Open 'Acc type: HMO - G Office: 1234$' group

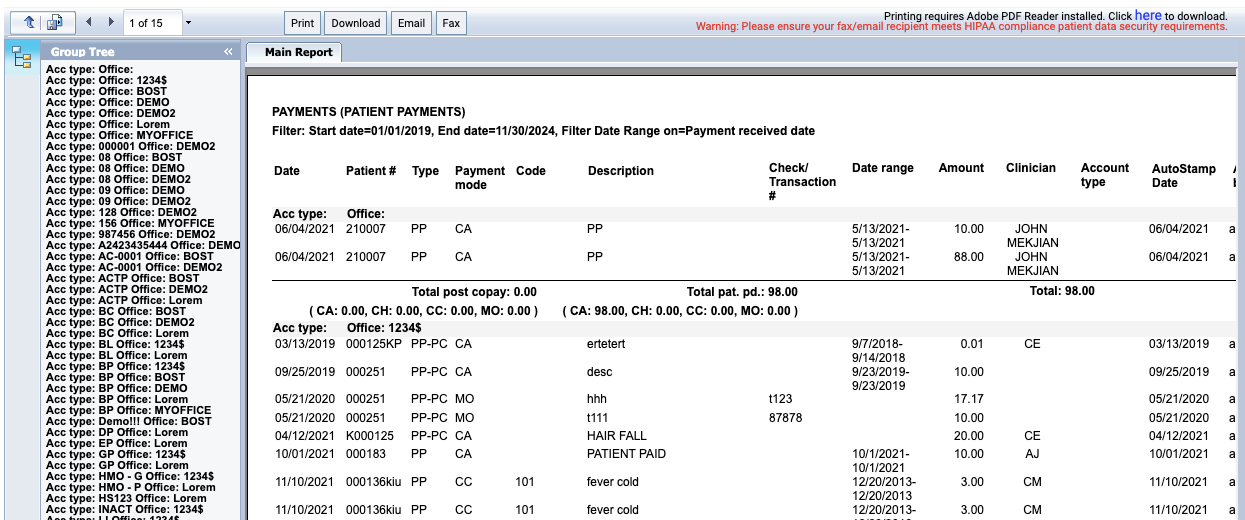point(129,476)
